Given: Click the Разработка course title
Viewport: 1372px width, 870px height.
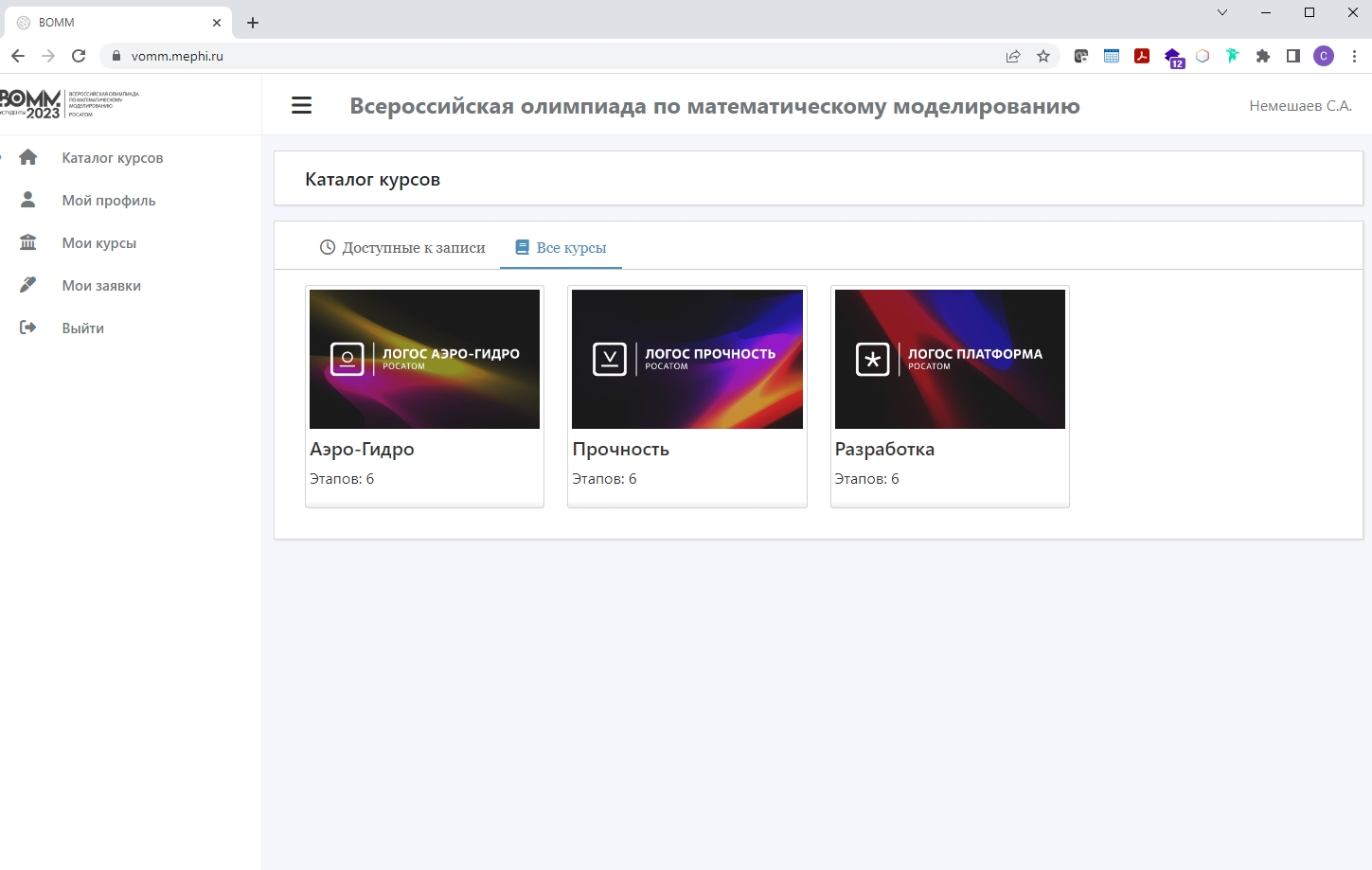Looking at the screenshot, I should (884, 450).
